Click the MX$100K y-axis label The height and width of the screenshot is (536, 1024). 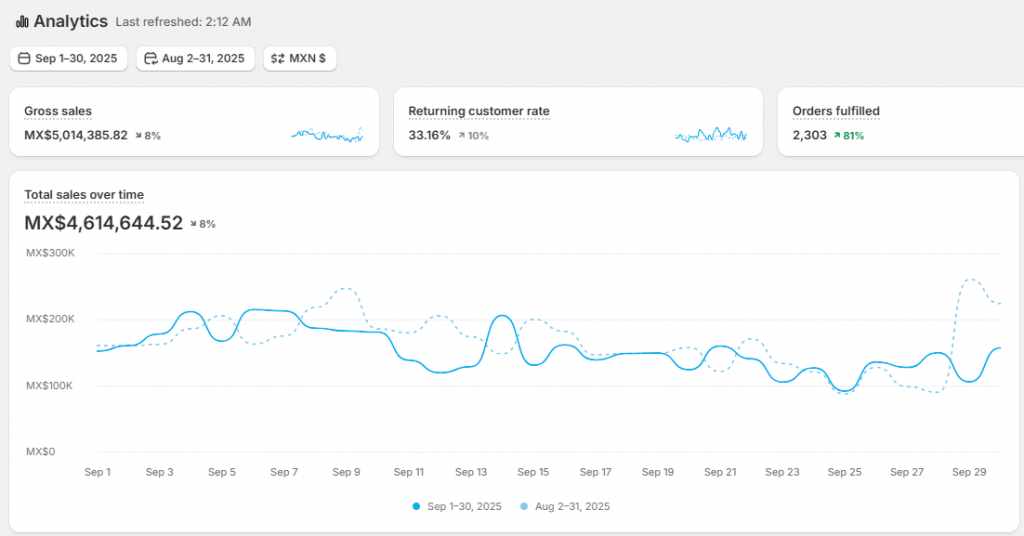pos(49,386)
